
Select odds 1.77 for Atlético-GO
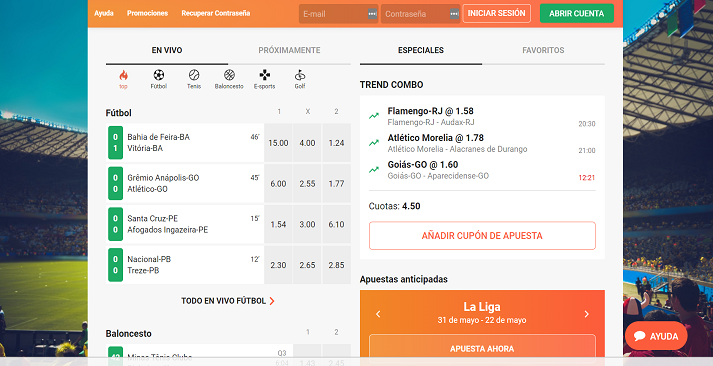[336, 184]
